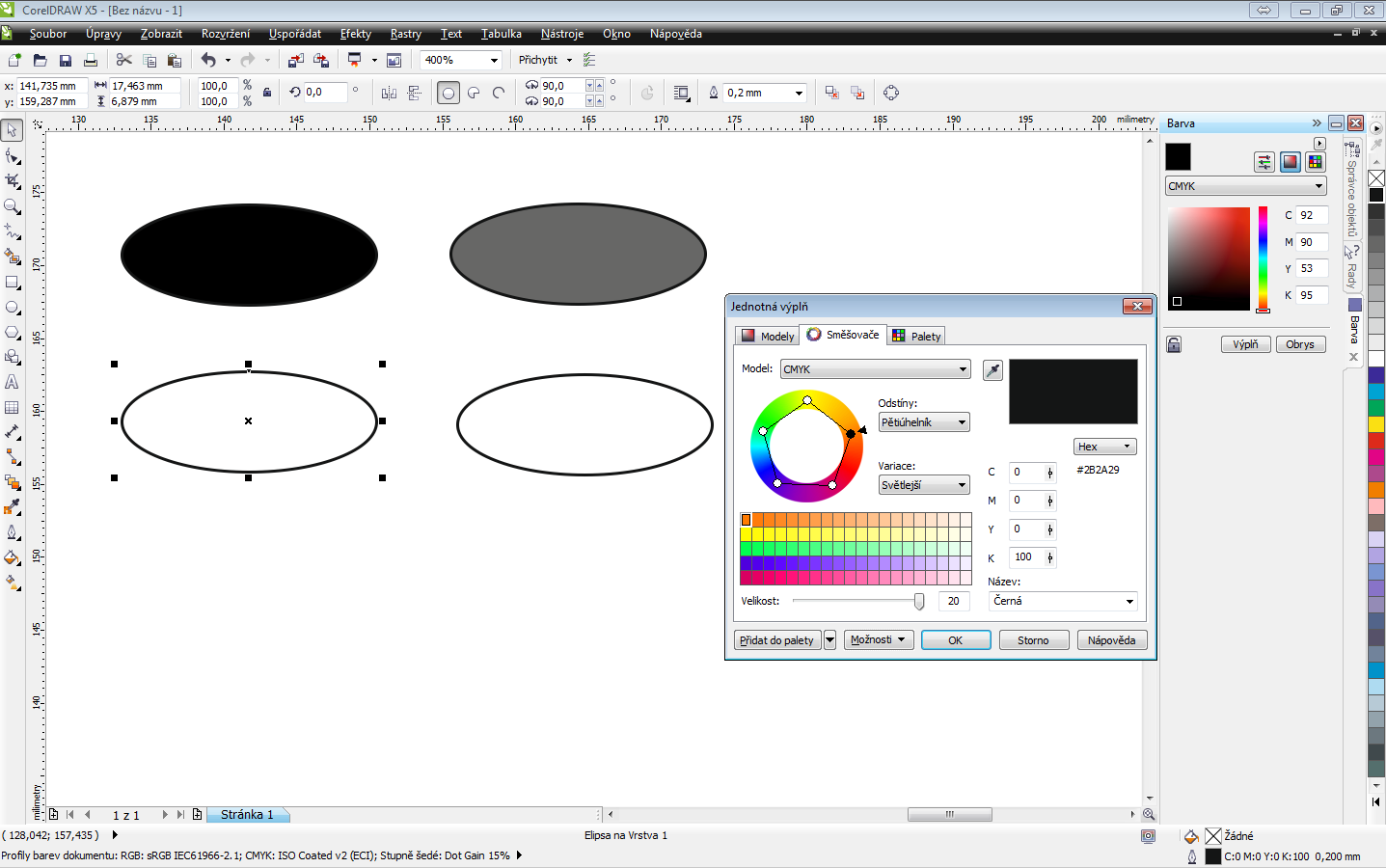Toggle the lock ratio padlock icon
This screenshot has height=868, width=1386.
(267, 93)
